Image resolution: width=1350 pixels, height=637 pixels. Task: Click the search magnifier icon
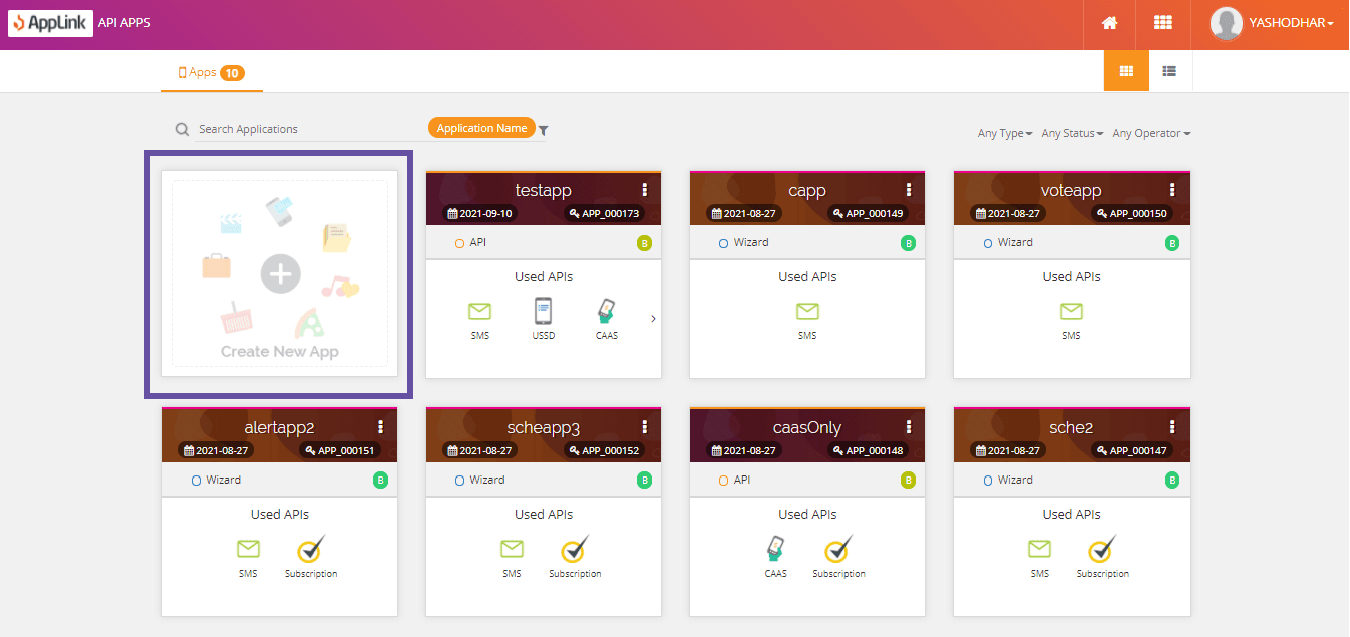pyautogui.click(x=182, y=129)
